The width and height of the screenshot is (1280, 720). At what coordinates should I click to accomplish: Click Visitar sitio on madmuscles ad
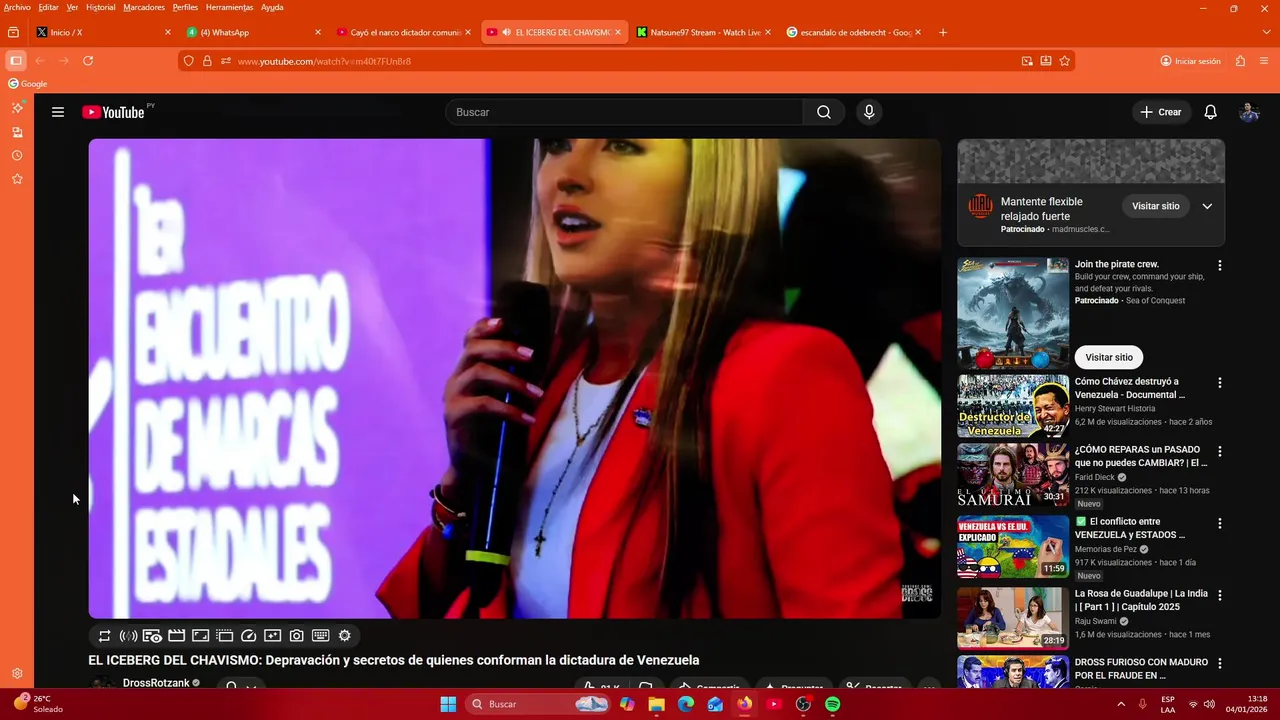coord(1156,206)
